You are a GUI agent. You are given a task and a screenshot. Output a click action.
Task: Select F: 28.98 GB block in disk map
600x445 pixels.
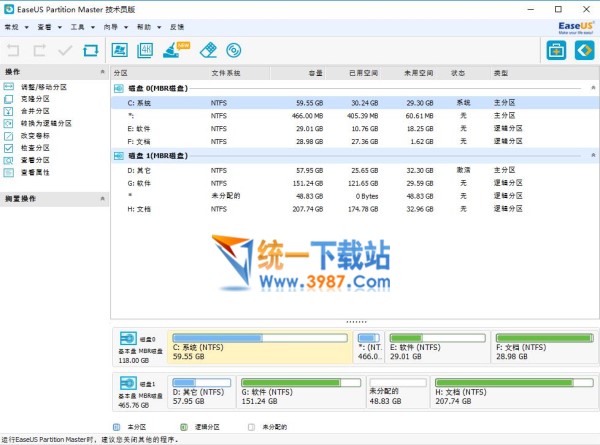(545, 347)
